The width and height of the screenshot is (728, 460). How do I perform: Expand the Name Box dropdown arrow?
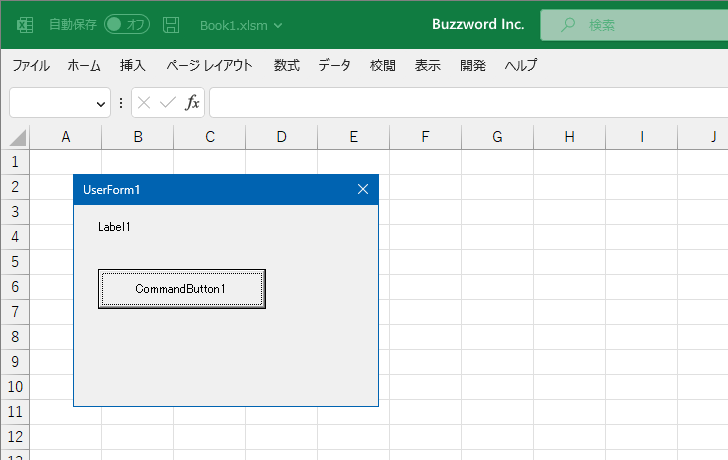coord(100,104)
